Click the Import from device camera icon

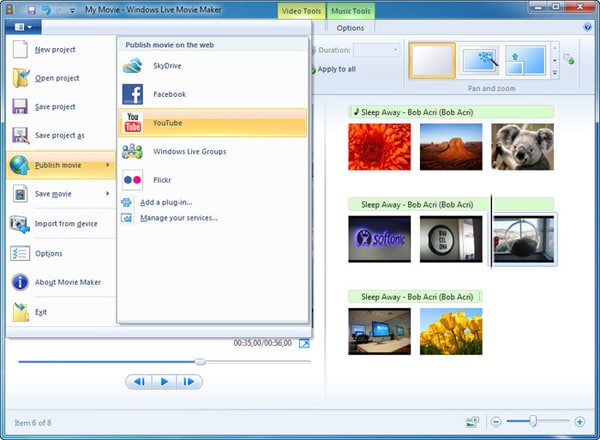point(20,224)
